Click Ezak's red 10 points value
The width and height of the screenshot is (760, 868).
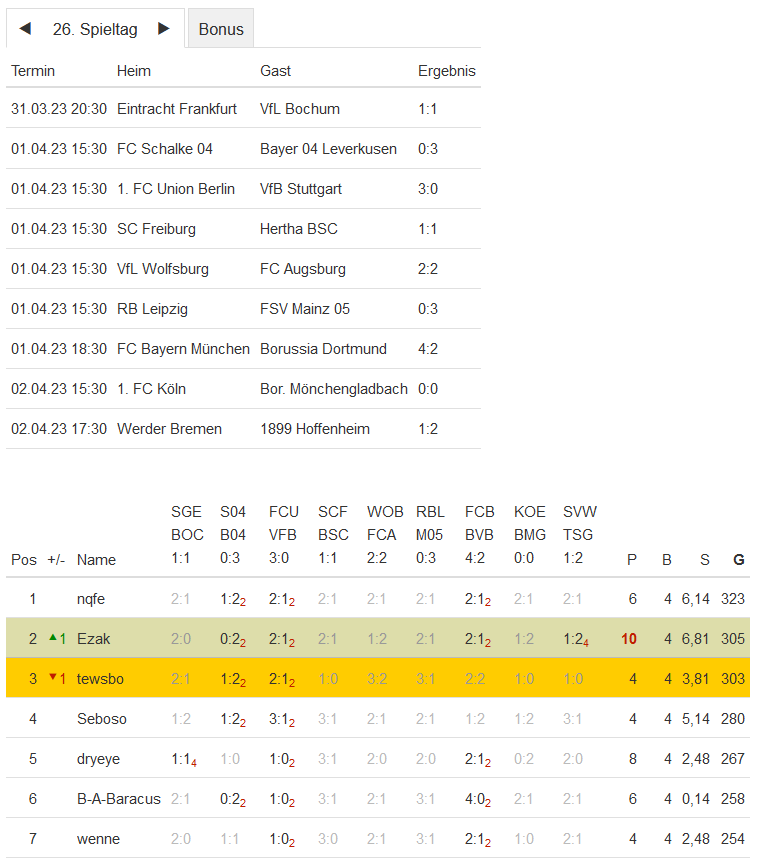(629, 639)
